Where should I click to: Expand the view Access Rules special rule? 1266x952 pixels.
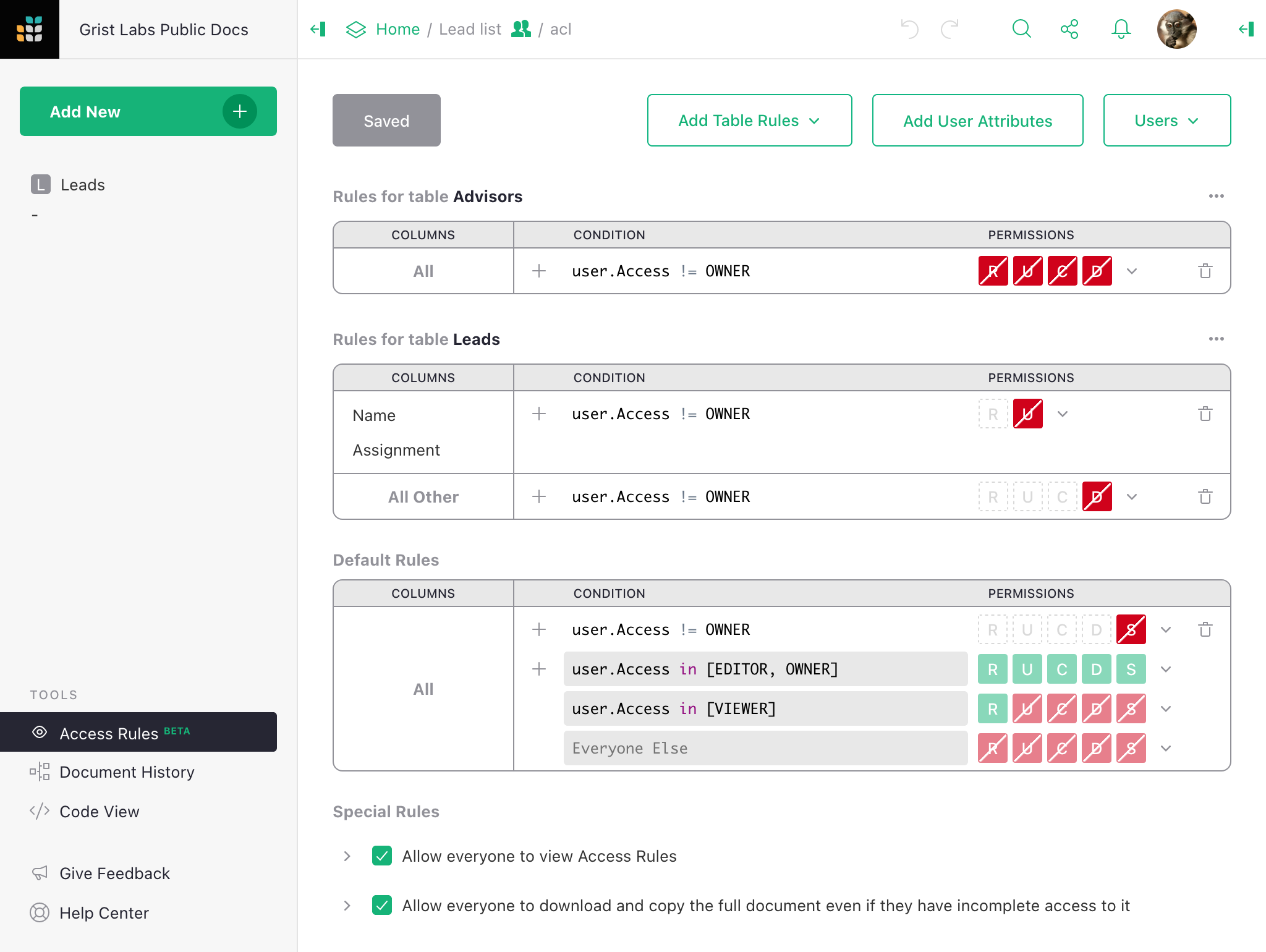[347, 856]
